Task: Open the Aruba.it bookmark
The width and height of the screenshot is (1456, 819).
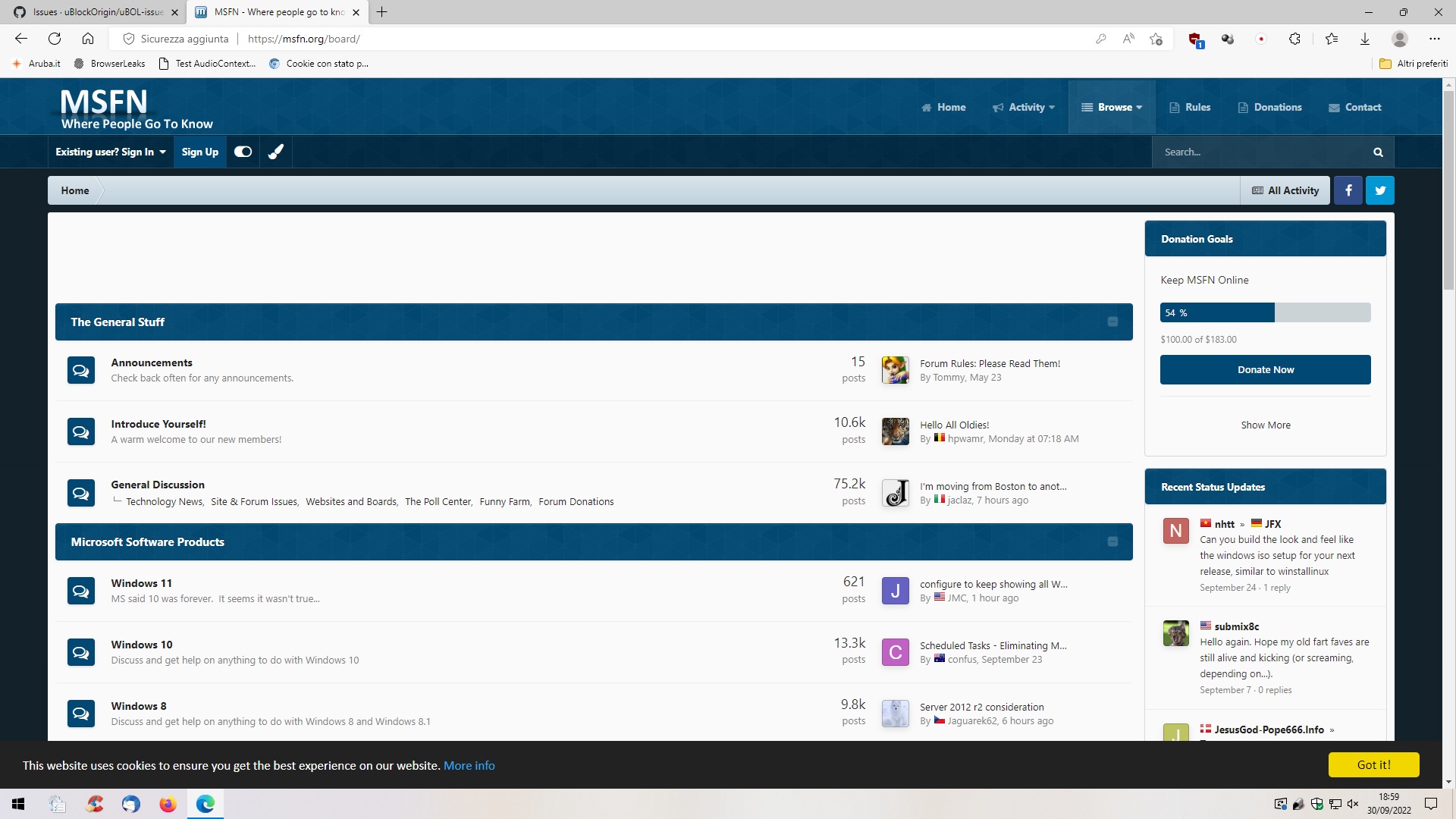Action: coord(36,64)
